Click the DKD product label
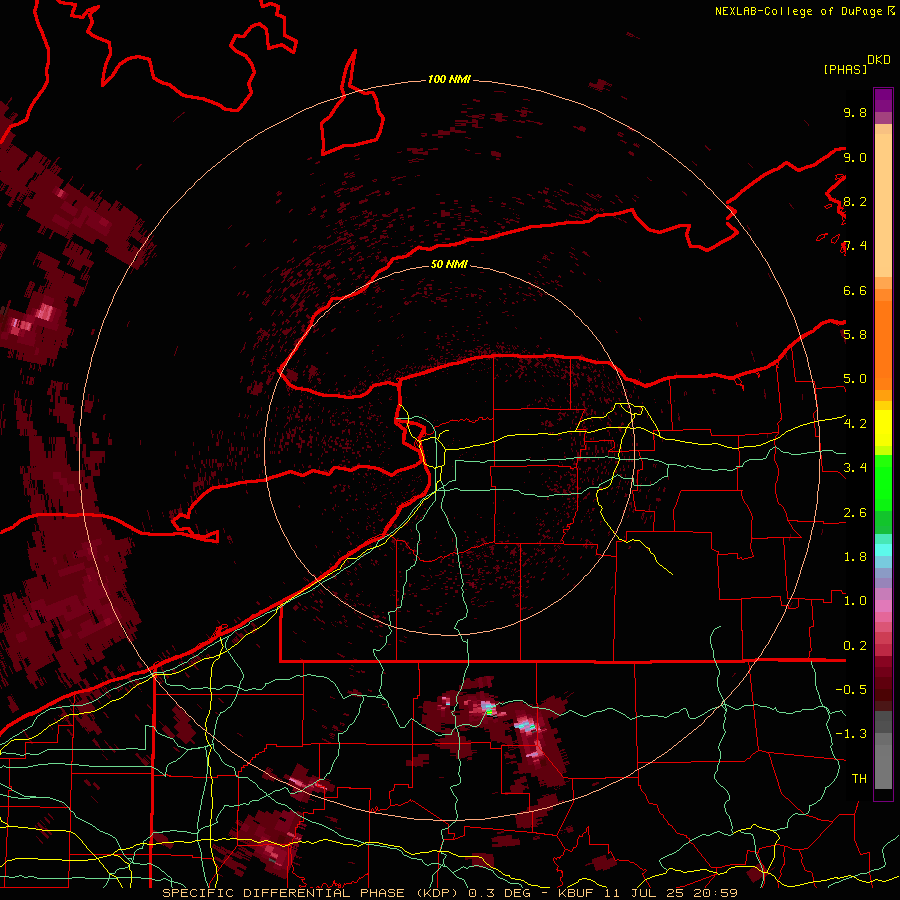 point(879,60)
